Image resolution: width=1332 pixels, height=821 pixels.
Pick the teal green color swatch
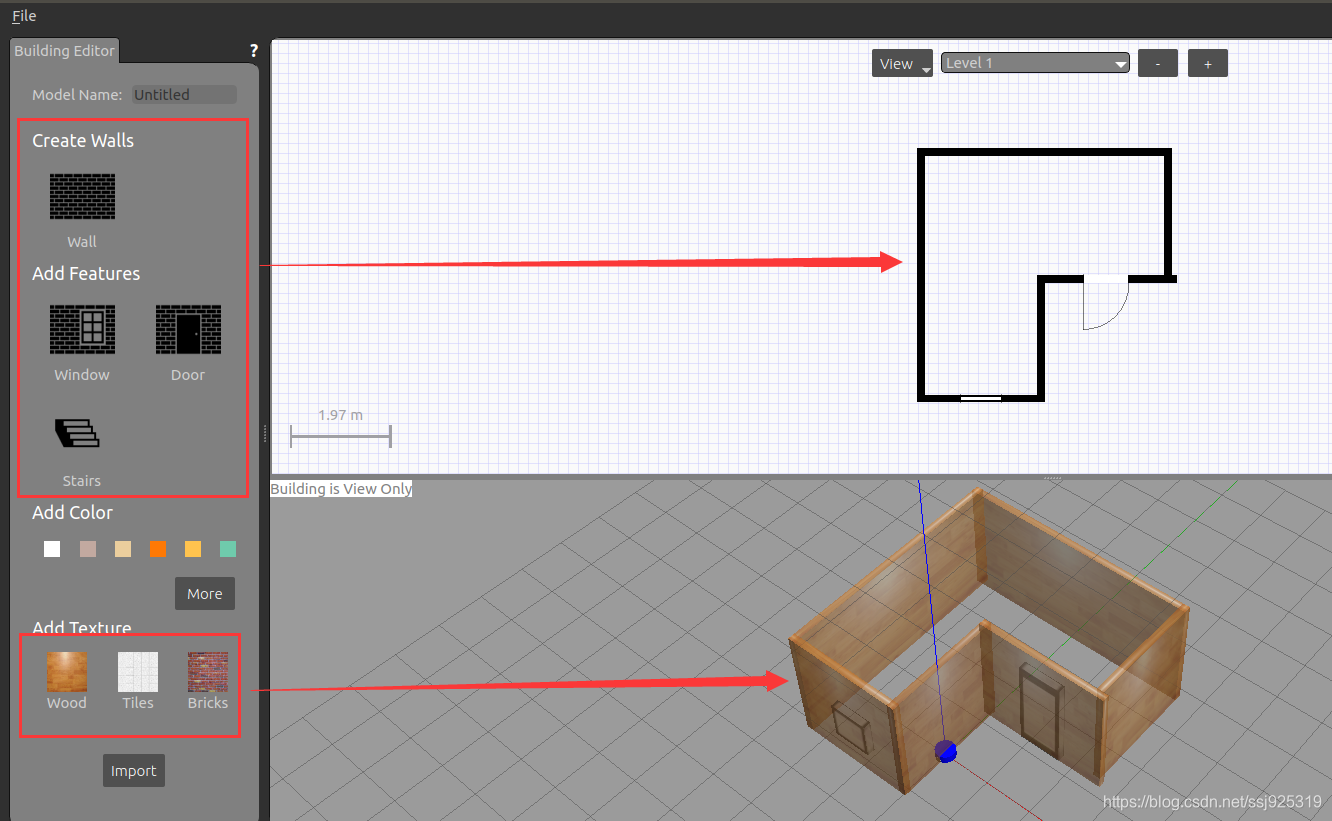coord(228,549)
